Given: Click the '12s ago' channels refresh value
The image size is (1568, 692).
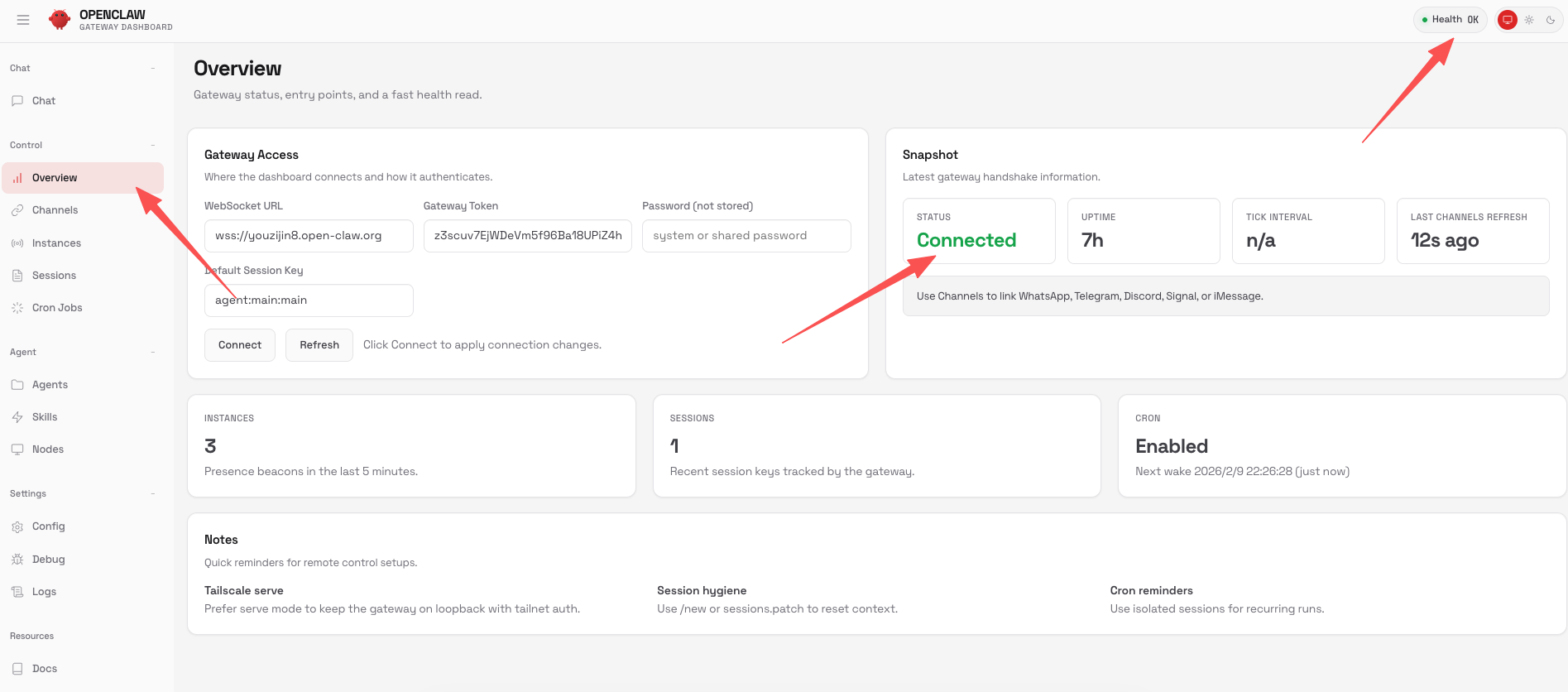Looking at the screenshot, I should pyautogui.click(x=1445, y=241).
